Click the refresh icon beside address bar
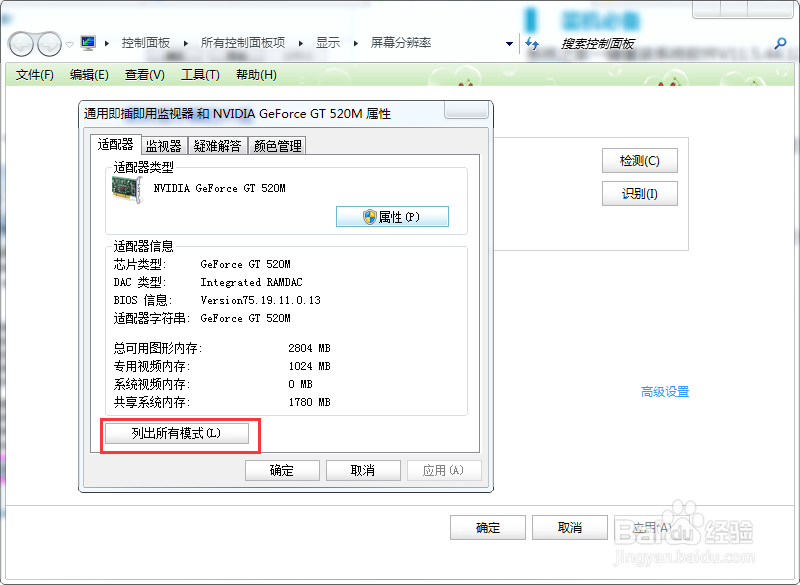 tap(532, 44)
